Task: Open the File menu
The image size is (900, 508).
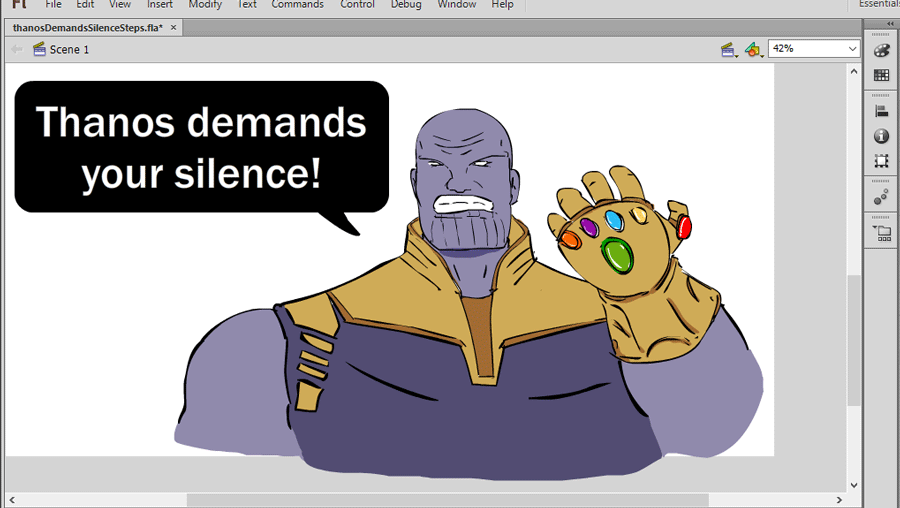Action: [x=53, y=4]
